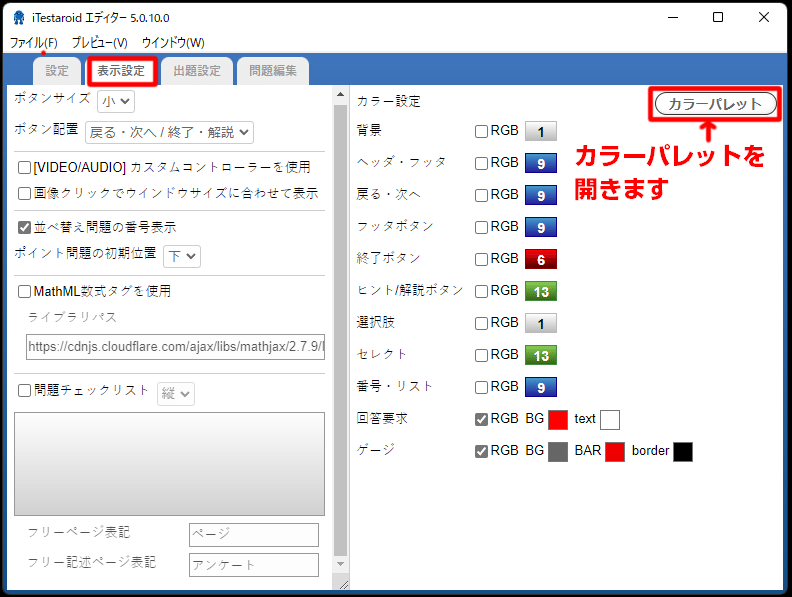Open the ファイル(F) menu
The height and width of the screenshot is (597, 792).
click(33, 42)
